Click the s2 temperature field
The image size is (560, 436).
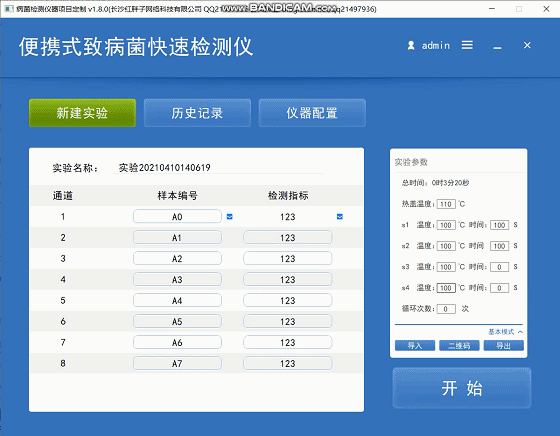(446, 246)
